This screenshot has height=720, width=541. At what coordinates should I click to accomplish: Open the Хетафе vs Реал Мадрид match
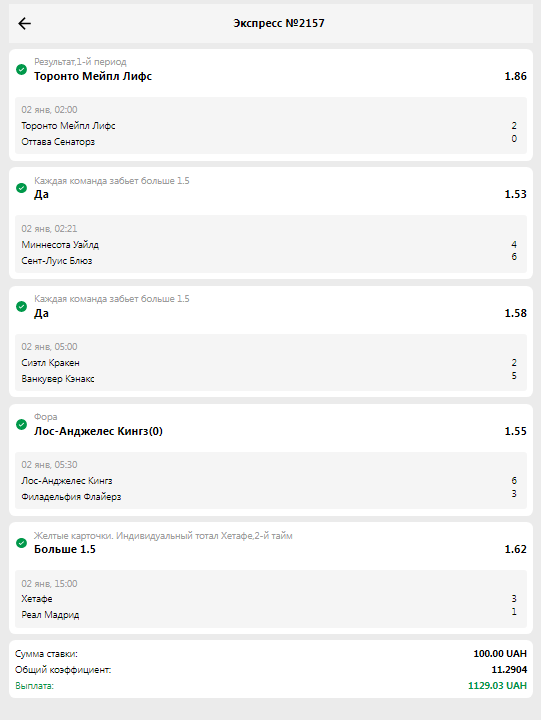pos(270,599)
